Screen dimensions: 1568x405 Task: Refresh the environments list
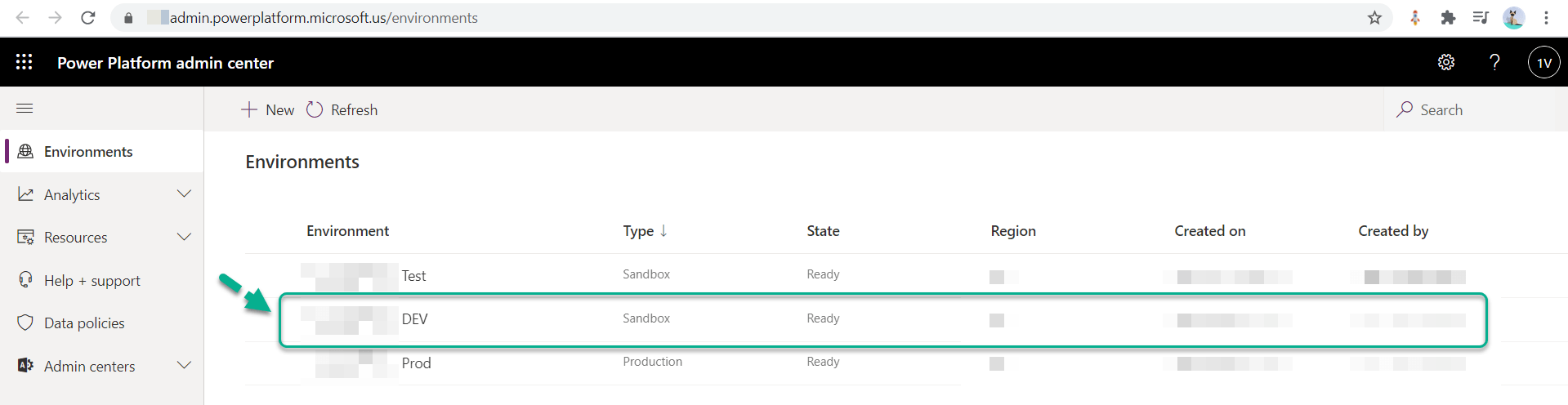pyautogui.click(x=342, y=110)
